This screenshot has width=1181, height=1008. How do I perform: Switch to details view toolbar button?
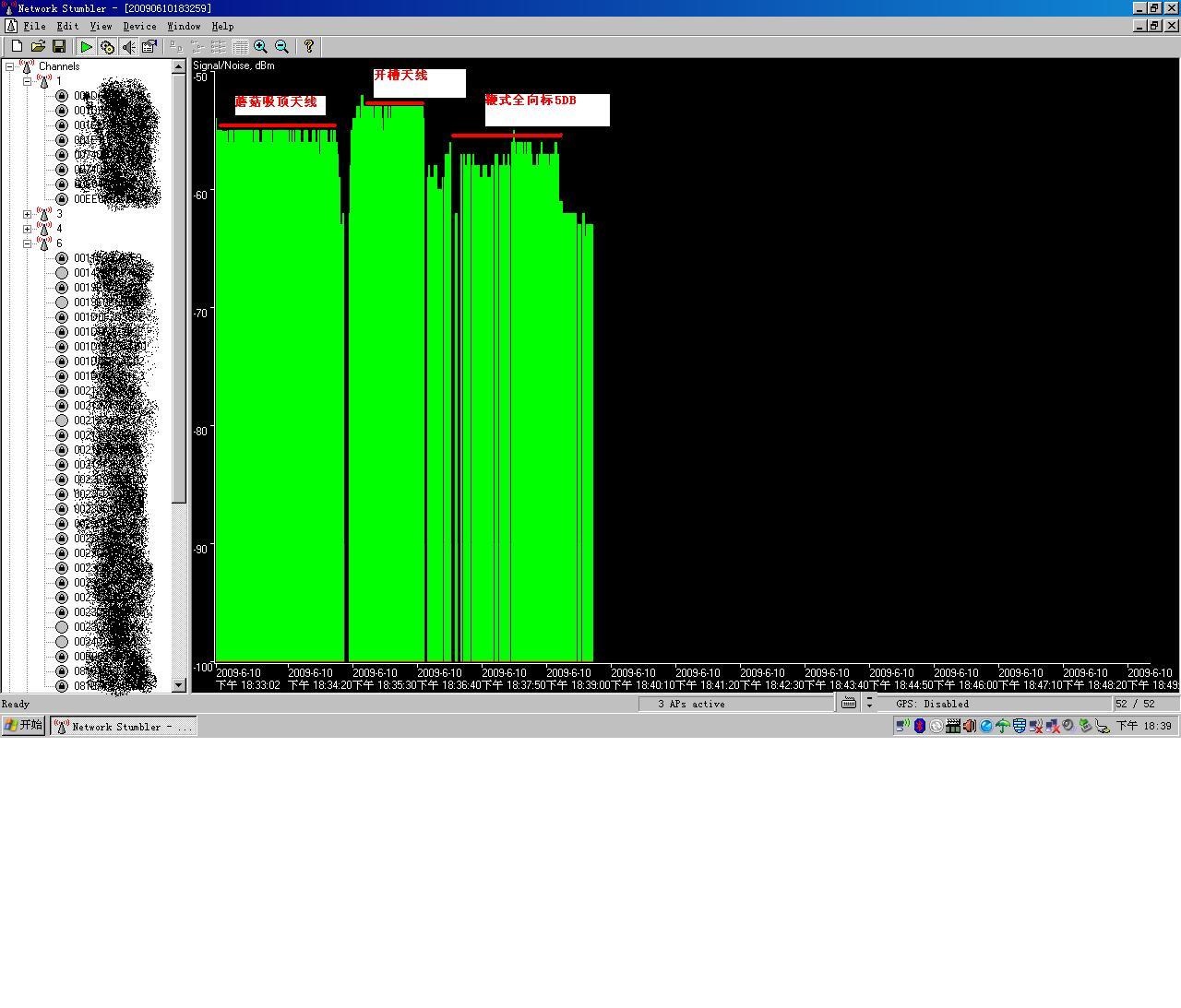240,46
